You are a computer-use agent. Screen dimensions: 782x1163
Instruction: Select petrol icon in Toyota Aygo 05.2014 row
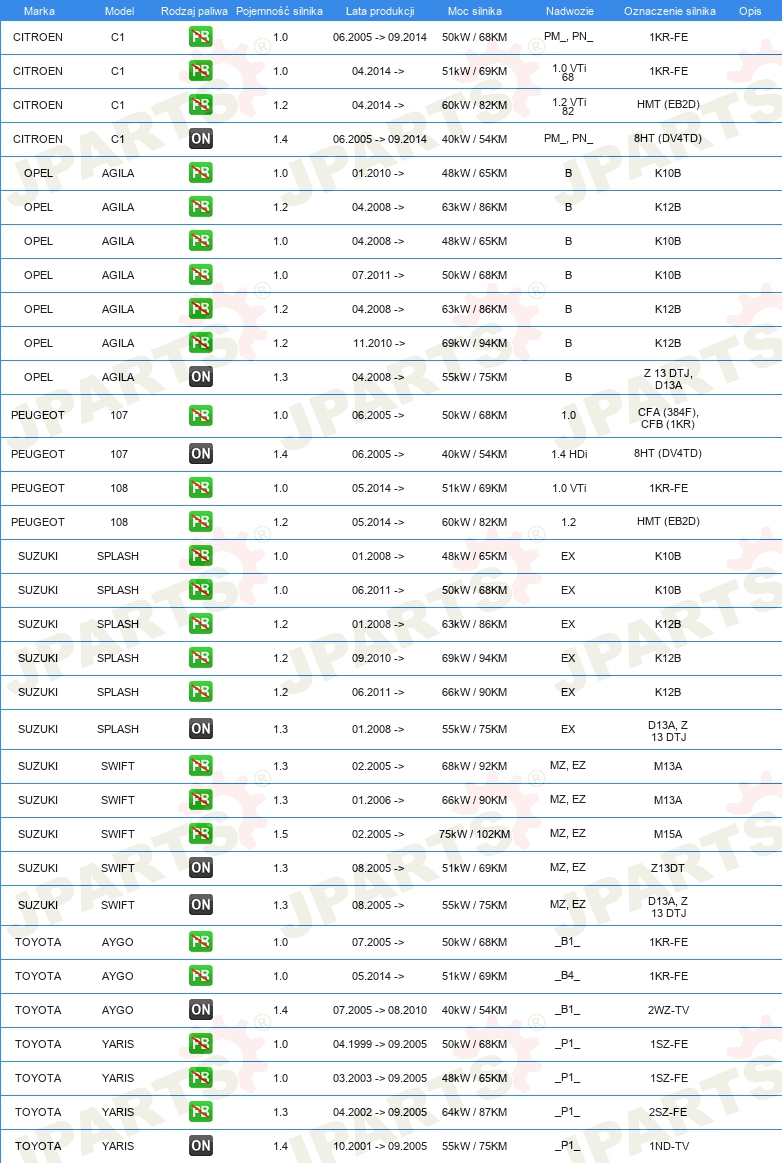200,976
